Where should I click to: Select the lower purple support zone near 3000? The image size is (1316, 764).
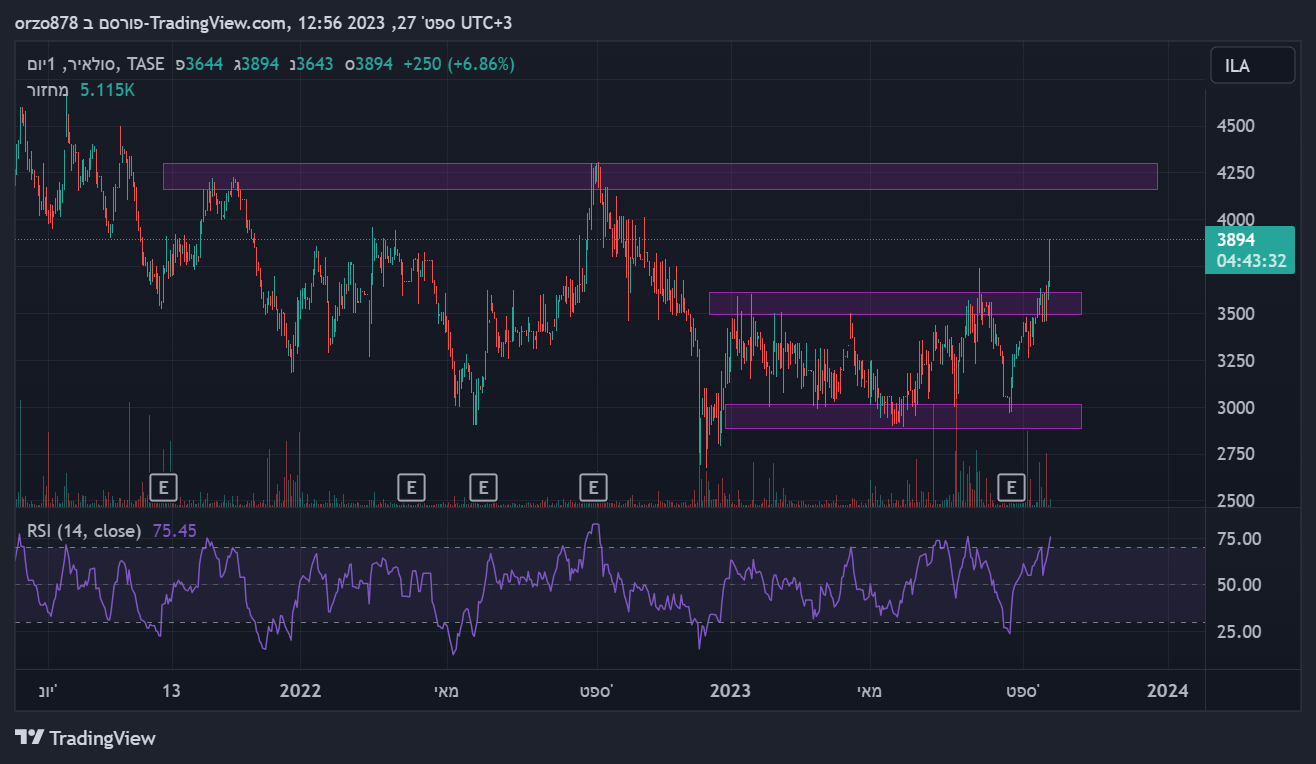(903, 416)
